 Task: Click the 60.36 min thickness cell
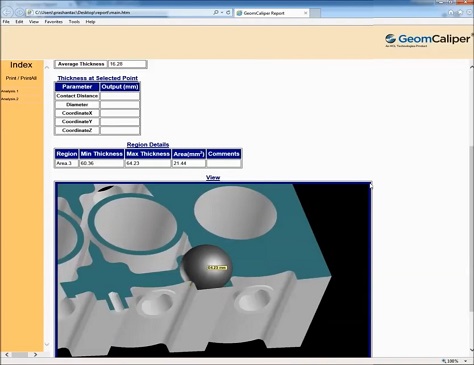102,163
